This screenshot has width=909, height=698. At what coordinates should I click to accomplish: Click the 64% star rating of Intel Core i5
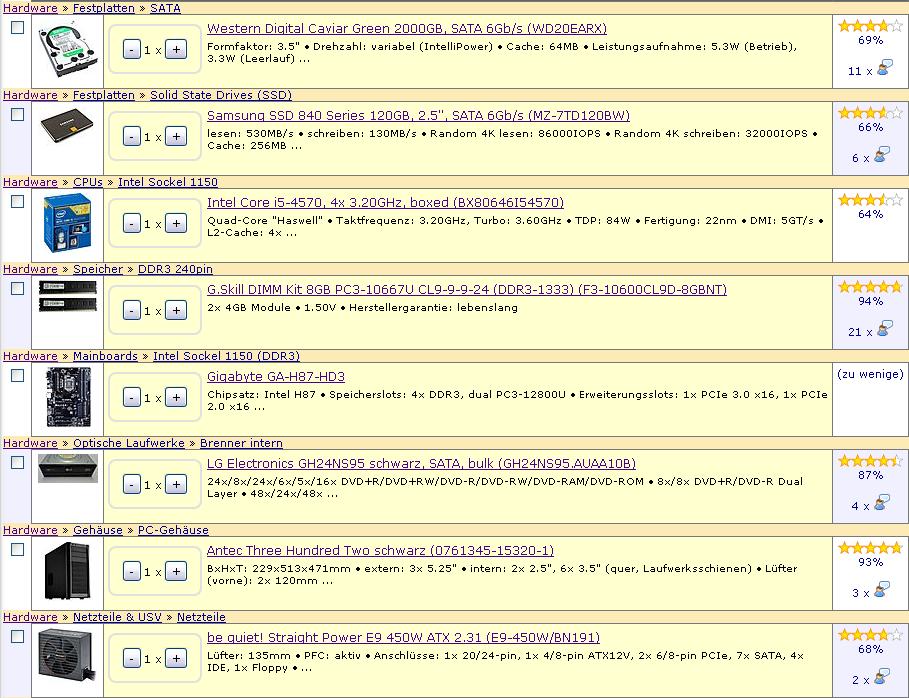(870, 199)
